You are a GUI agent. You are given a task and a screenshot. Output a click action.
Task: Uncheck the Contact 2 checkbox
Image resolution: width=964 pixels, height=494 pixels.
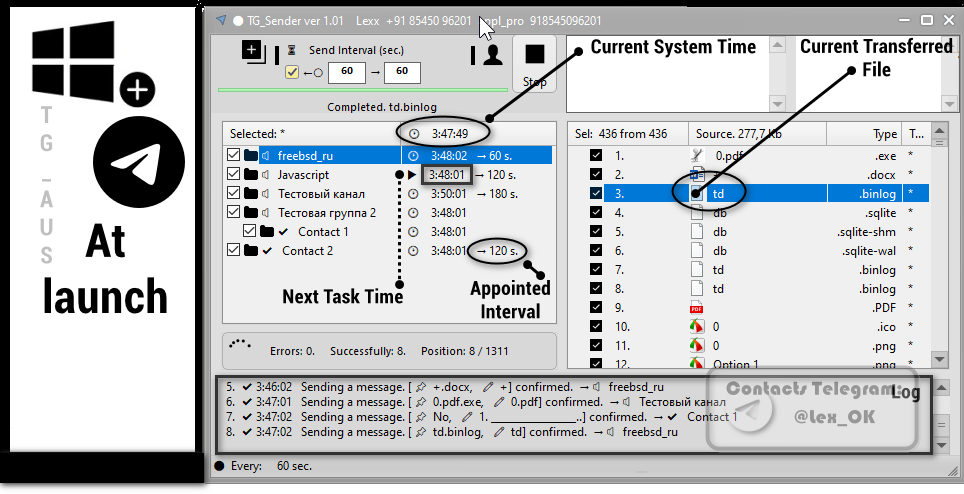pyautogui.click(x=233, y=251)
